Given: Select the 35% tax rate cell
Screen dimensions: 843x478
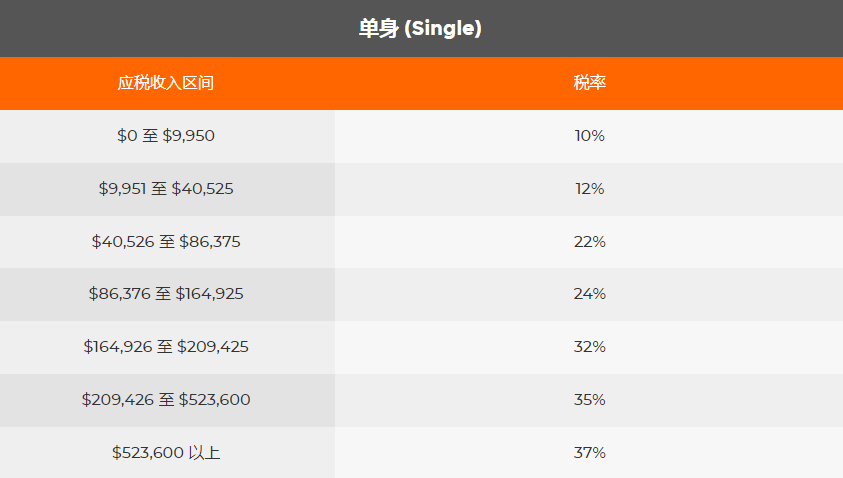Looking at the screenshot, I should [x=589, y=400].
